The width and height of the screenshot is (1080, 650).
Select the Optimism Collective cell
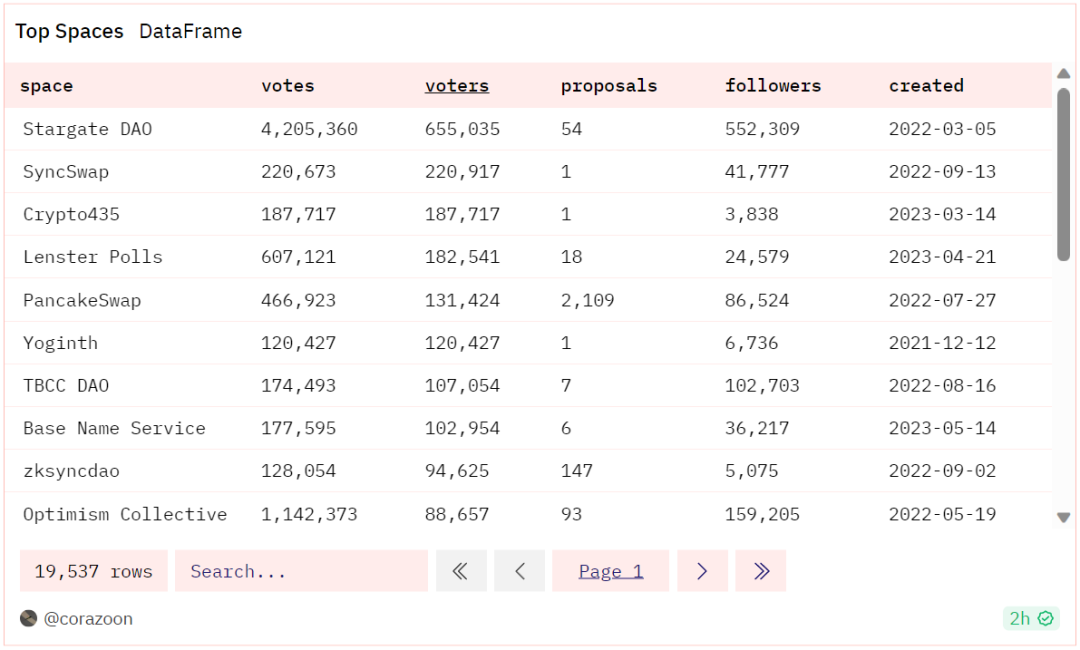[x=125, y=514]
